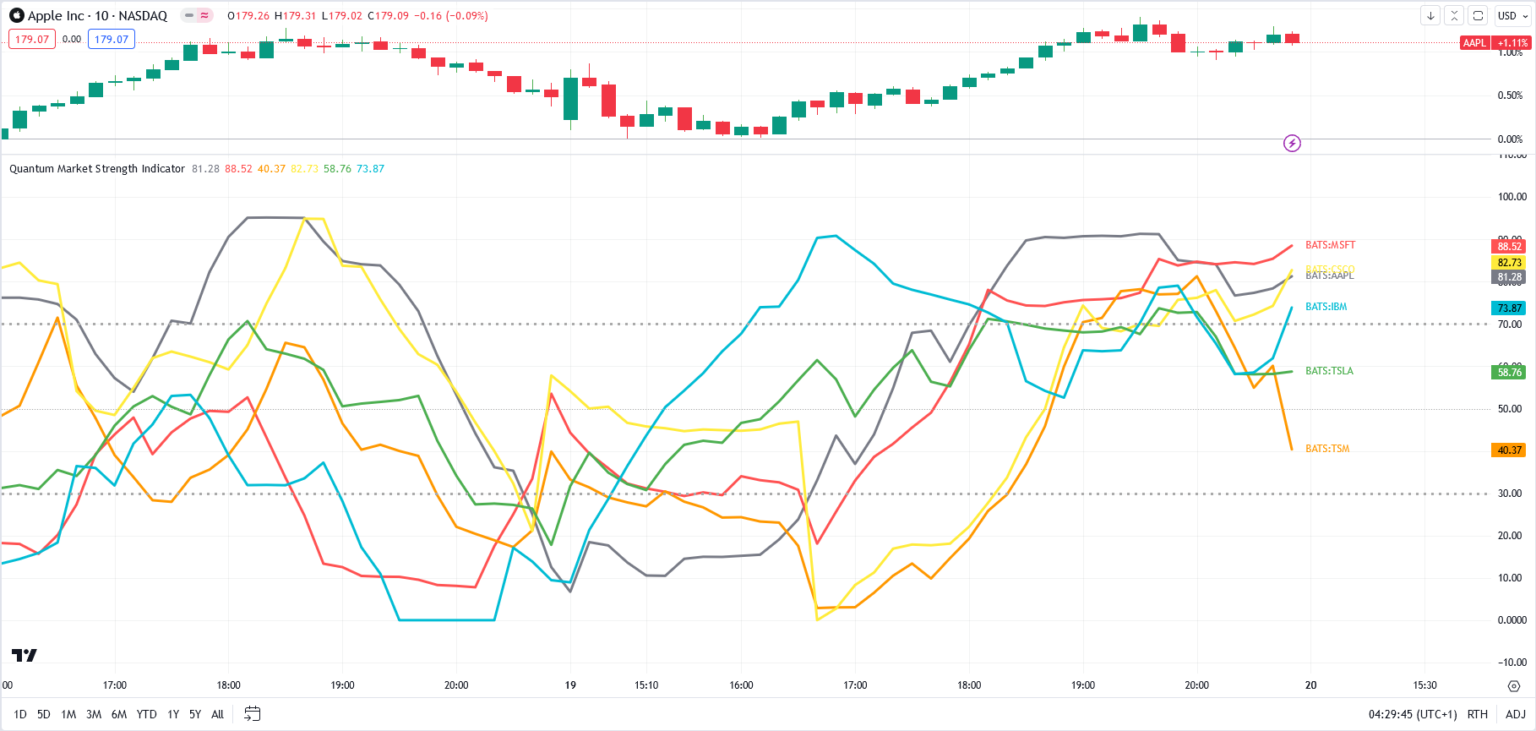Toggle the ADJ adjusted data setting
This screenshot has width=1536, height=731.
(x=1513, y=714)
